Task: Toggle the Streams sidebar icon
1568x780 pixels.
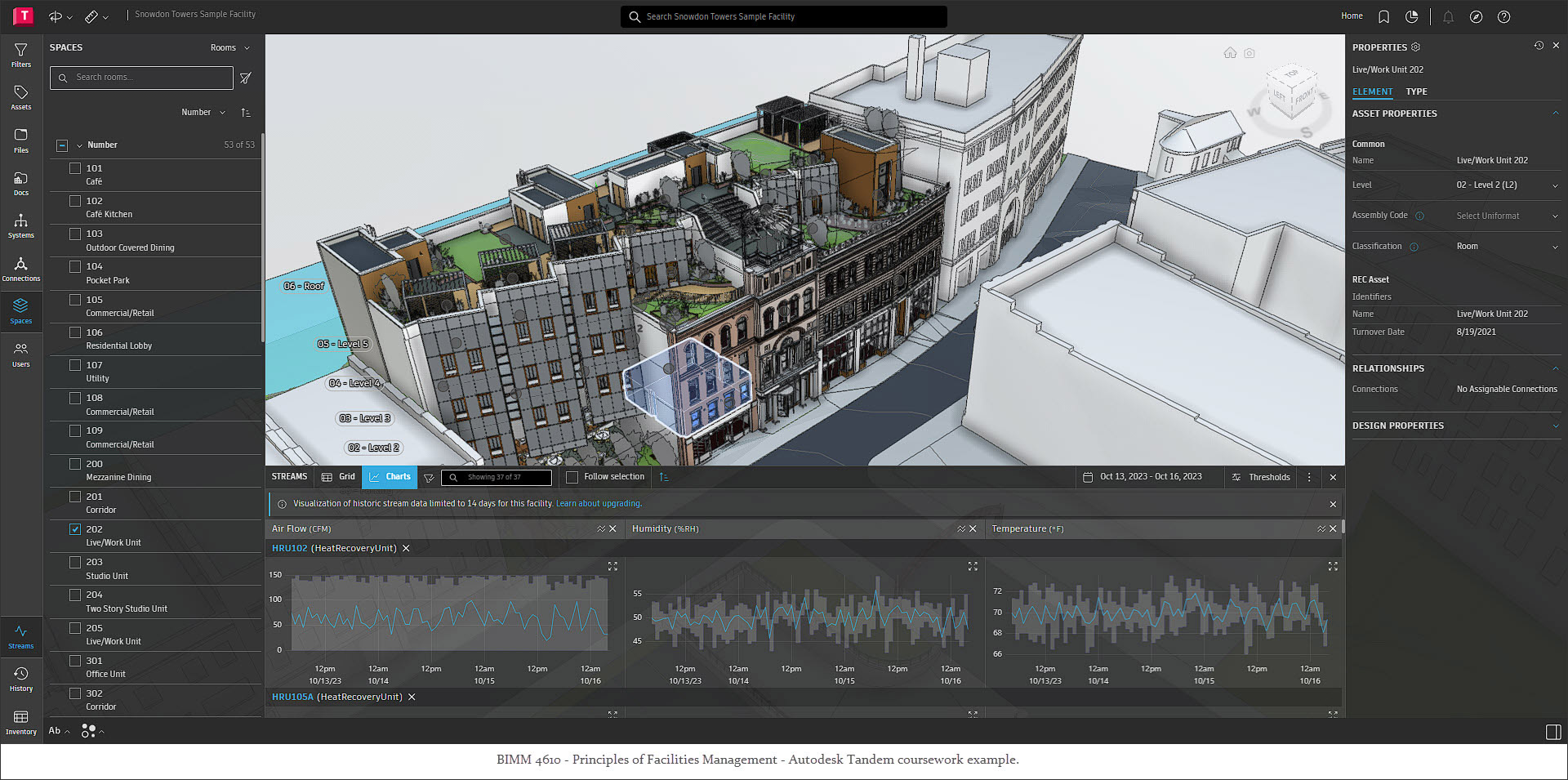Action: (21, 636)
